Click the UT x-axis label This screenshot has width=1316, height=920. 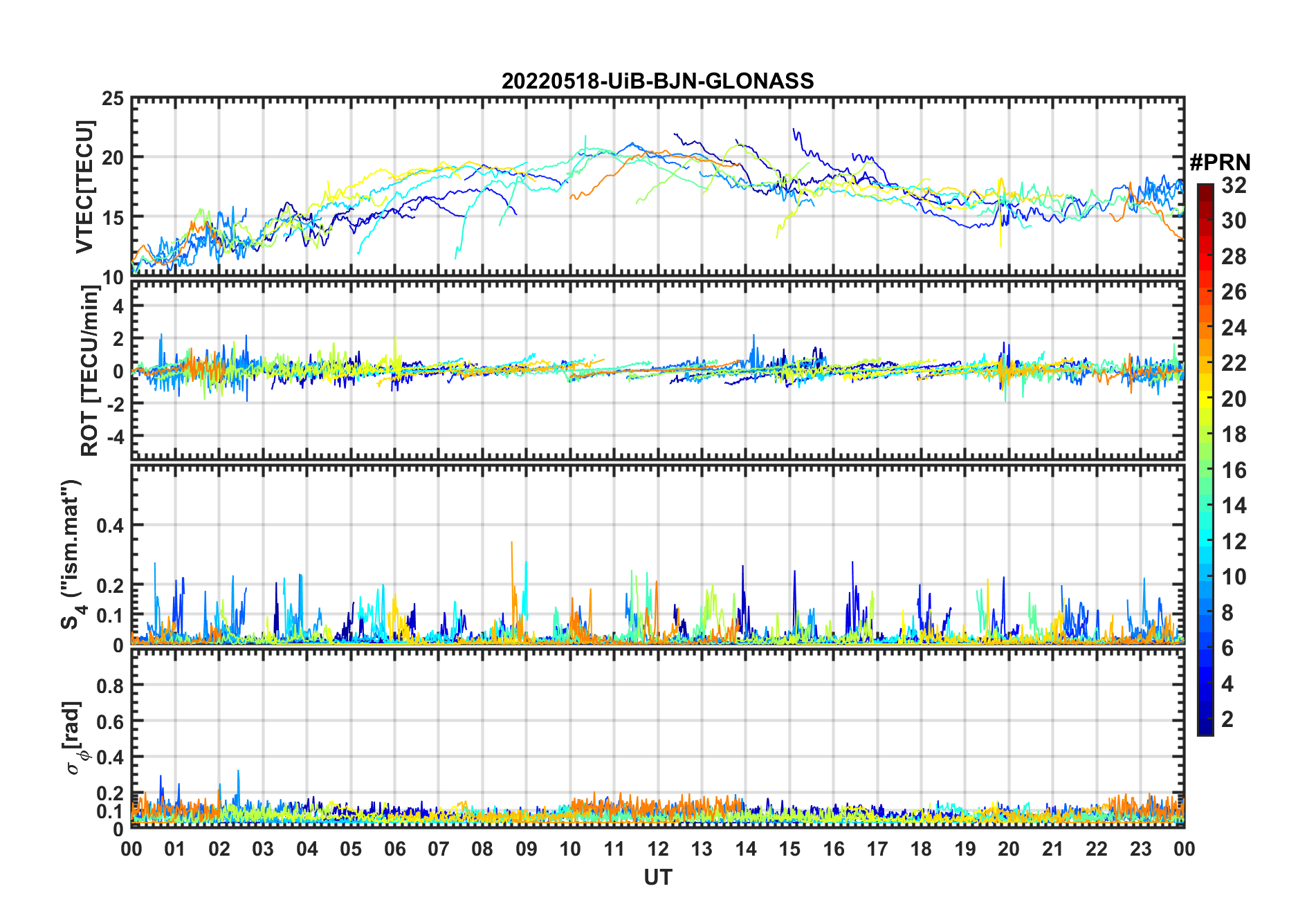pyautogui.click(x=657, y=878)
